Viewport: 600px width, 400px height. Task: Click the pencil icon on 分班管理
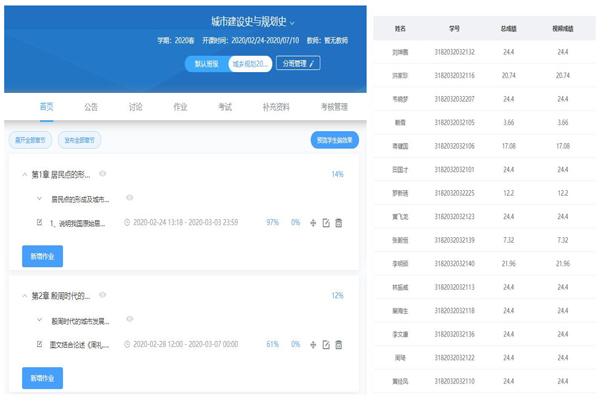pos(313,63)
